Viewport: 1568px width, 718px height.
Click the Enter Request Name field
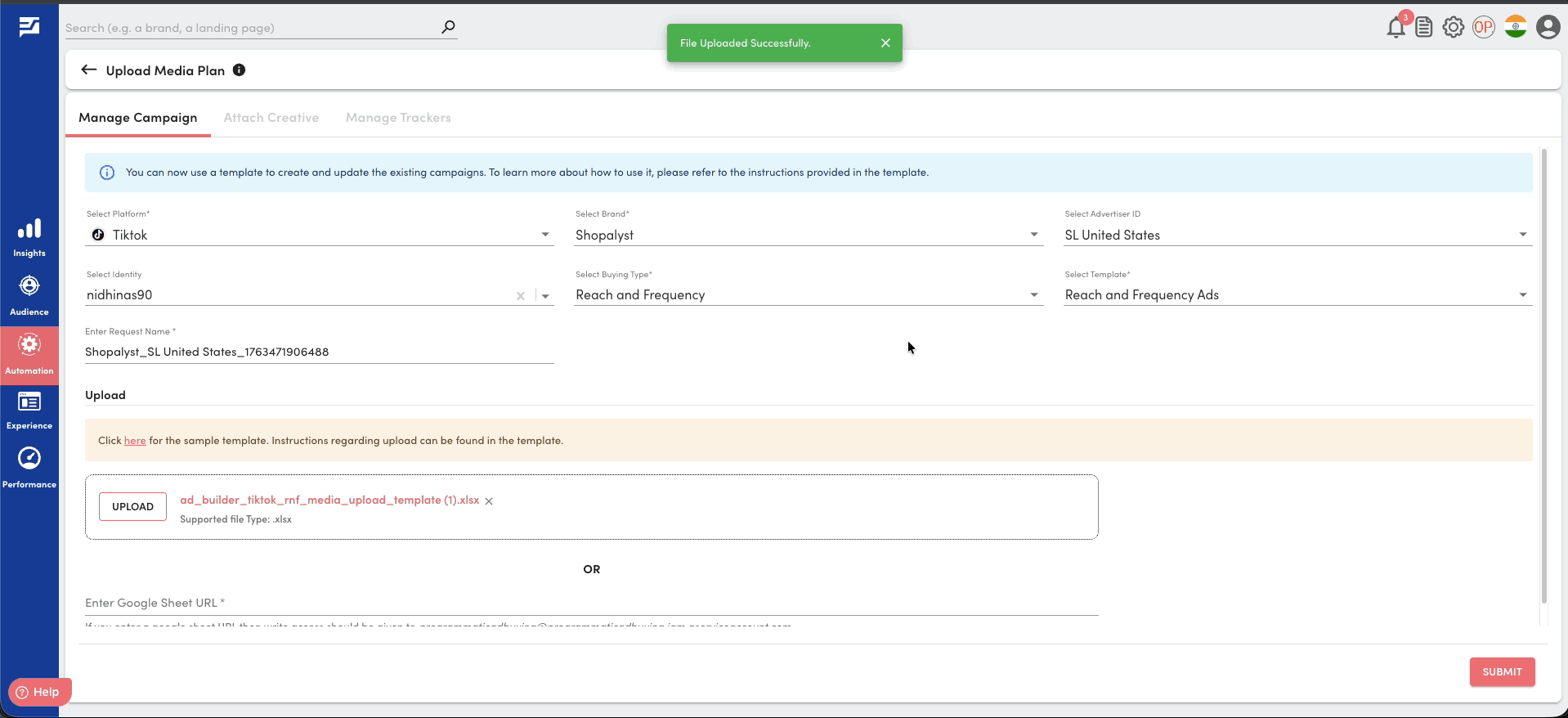[x=320, y=352]
